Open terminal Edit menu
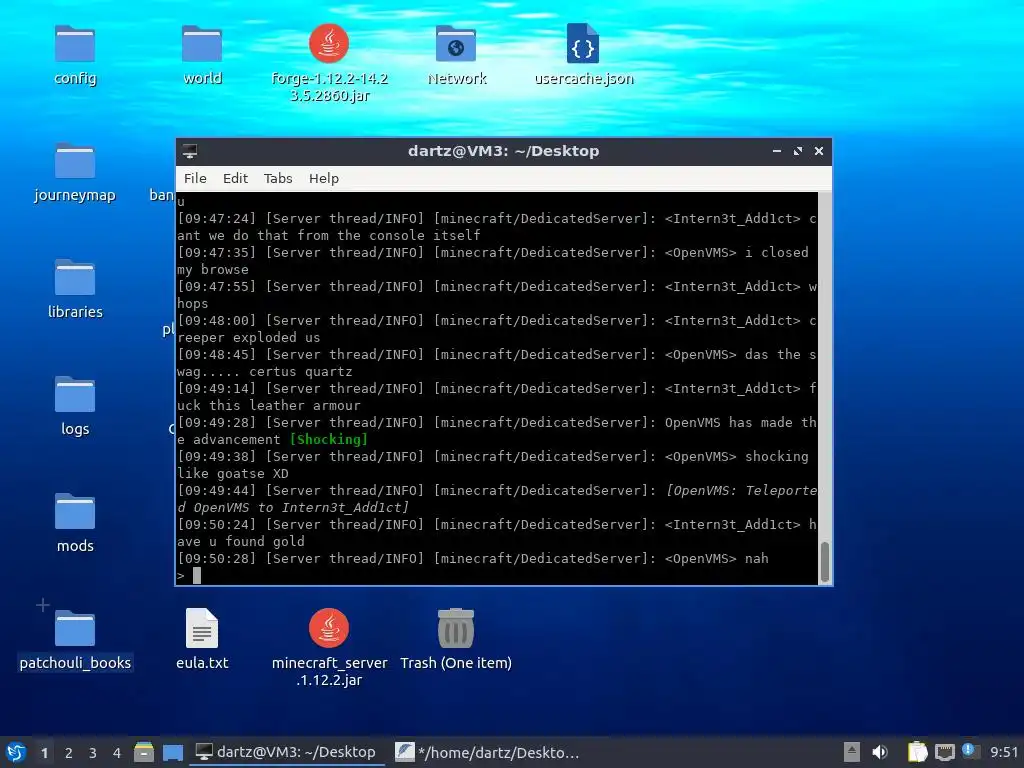The width and height of the screenshot is (1024, 768). (x=235, y=178)
